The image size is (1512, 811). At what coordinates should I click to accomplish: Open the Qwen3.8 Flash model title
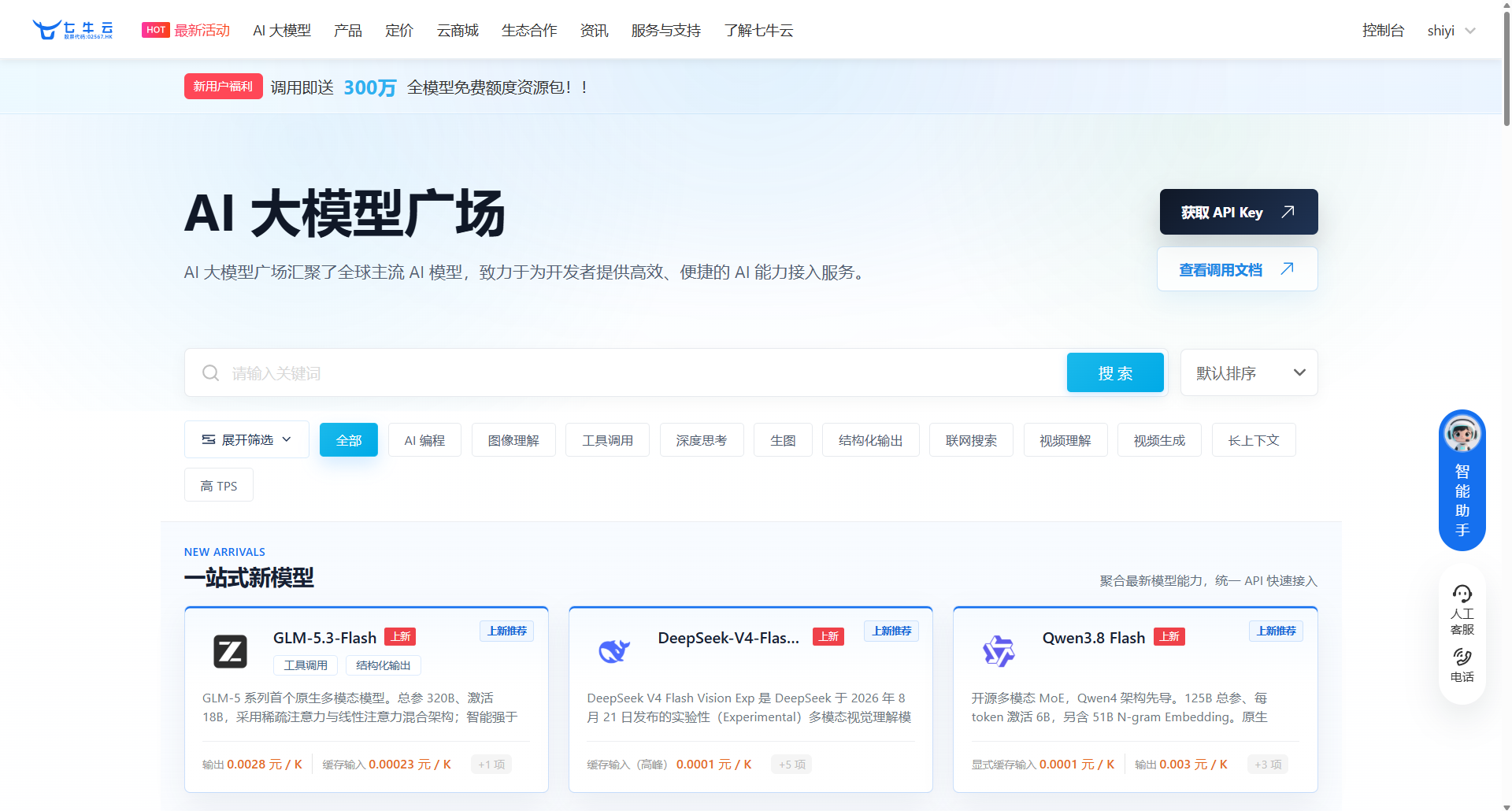point(1094,638)
